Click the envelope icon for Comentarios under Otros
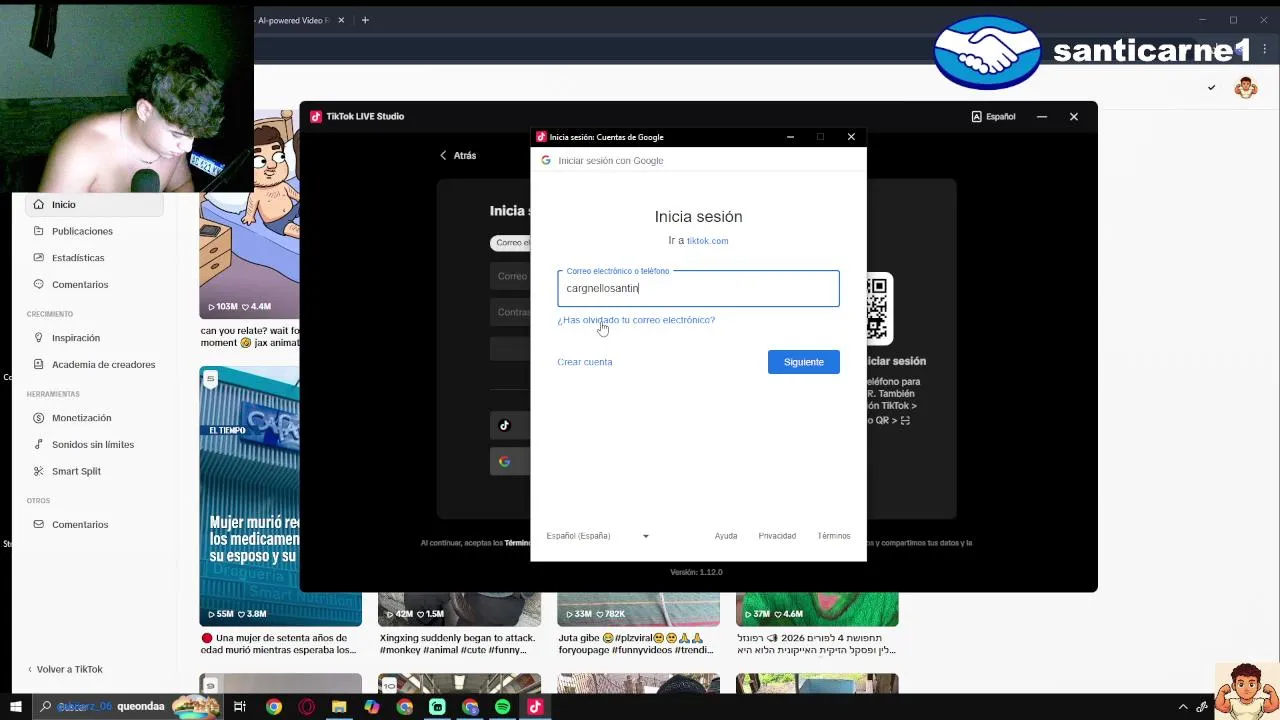The image size is (1280, 720). (38, 524)
